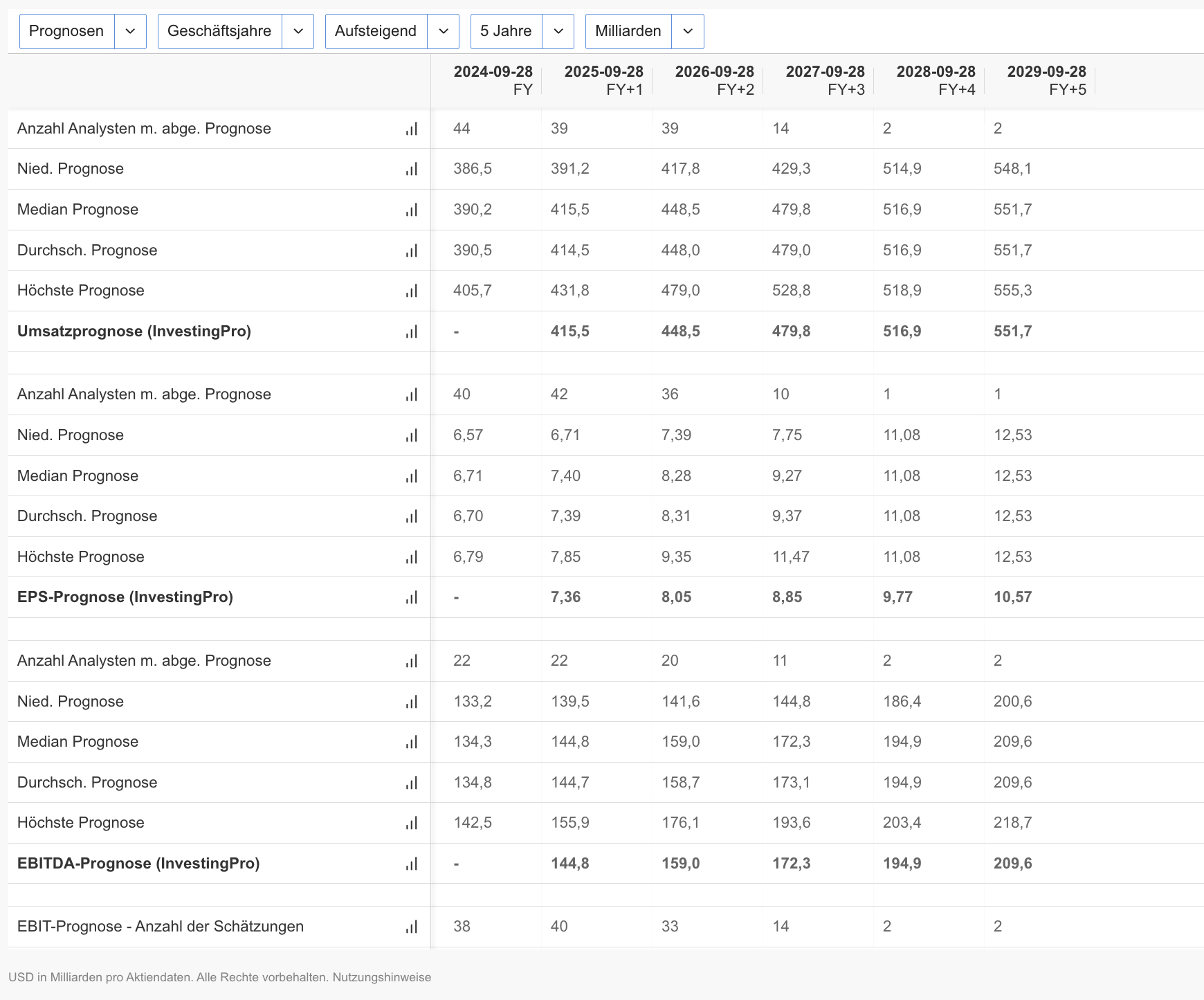Show chart for Nied. Prognose 6,57 row
The height and width of the screenshot is (1000, 1204).
pyautogui.click(x=412, y=435)
